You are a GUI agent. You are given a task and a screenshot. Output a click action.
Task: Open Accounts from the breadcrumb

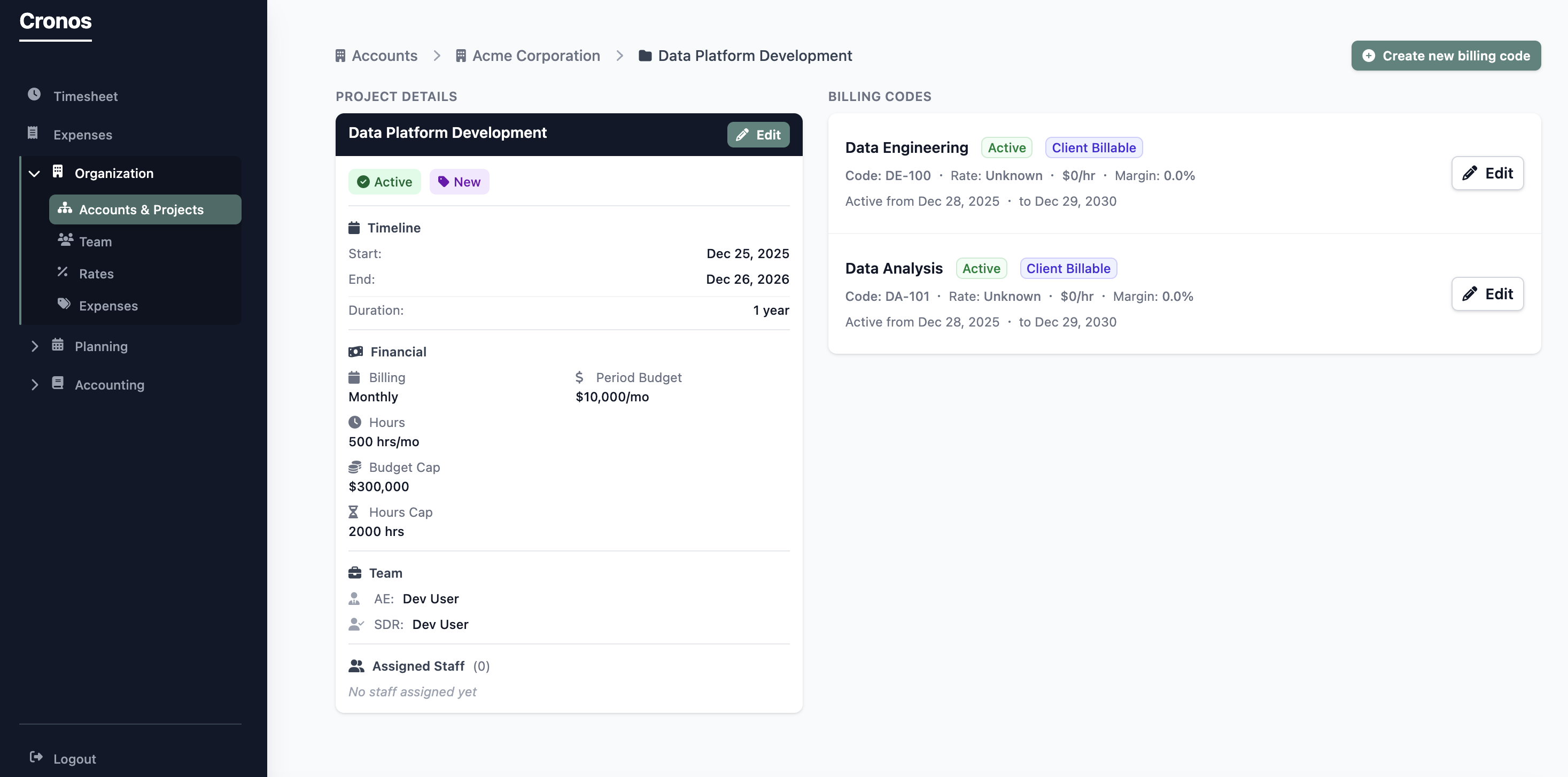(x=384, y=56)
